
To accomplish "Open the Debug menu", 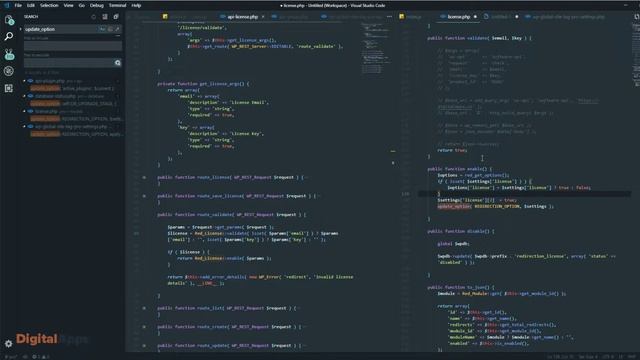I will pos(97,5).
